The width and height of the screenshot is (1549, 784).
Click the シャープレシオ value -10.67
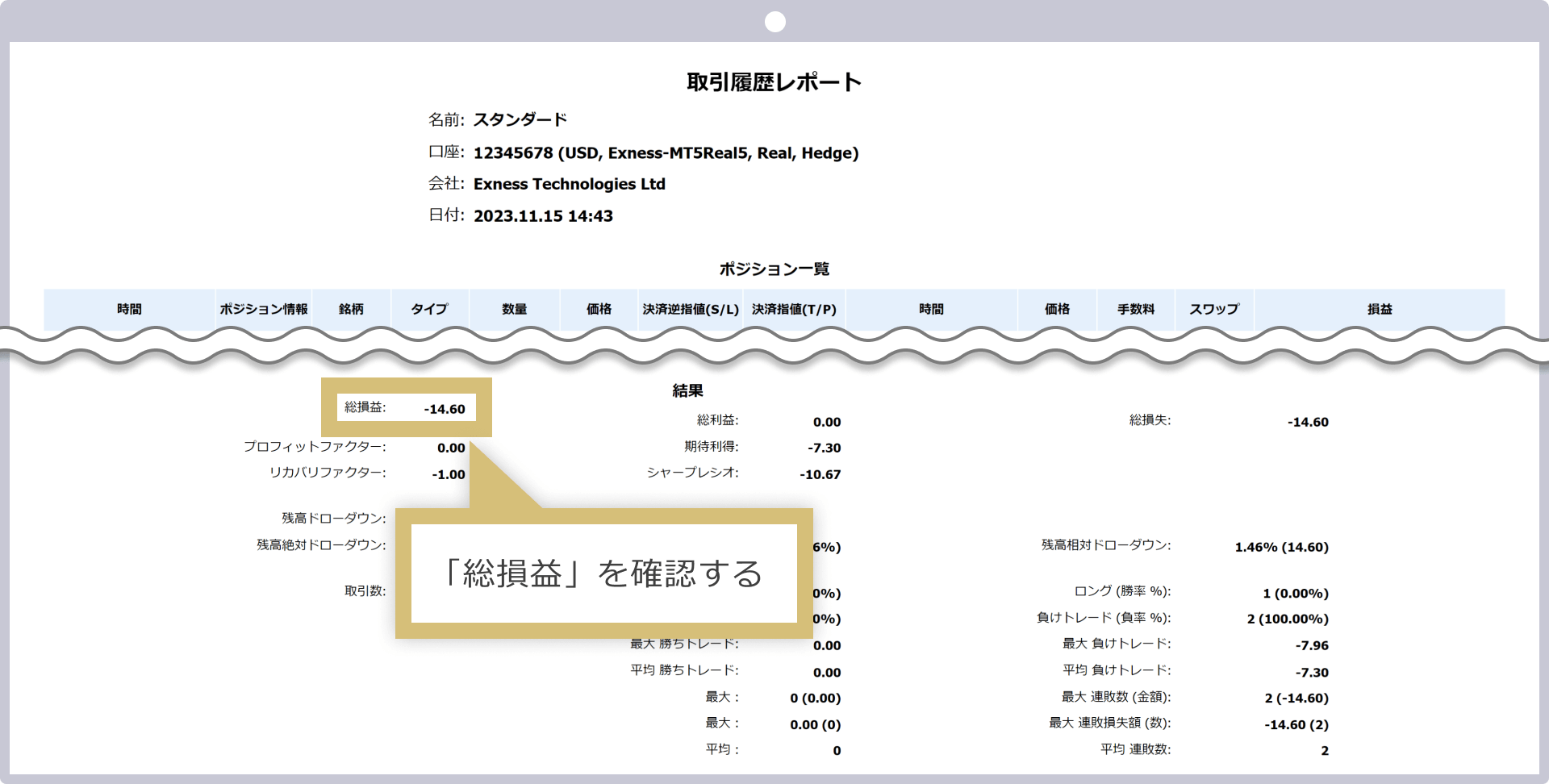[820, 475]
